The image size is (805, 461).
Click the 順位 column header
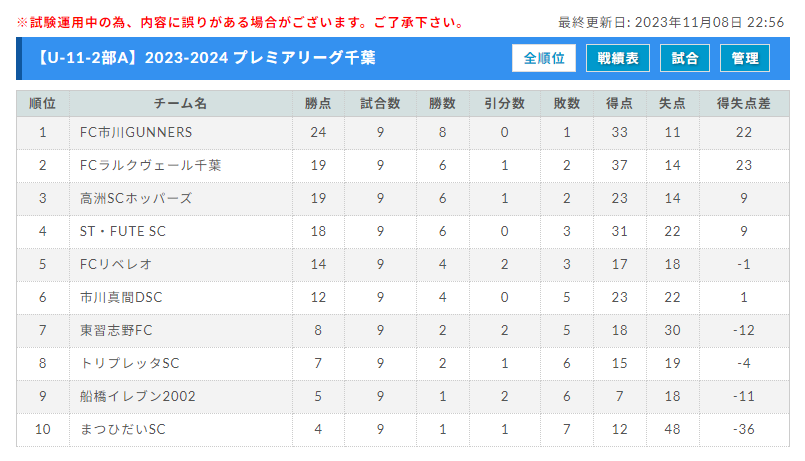tap(43, 103)
